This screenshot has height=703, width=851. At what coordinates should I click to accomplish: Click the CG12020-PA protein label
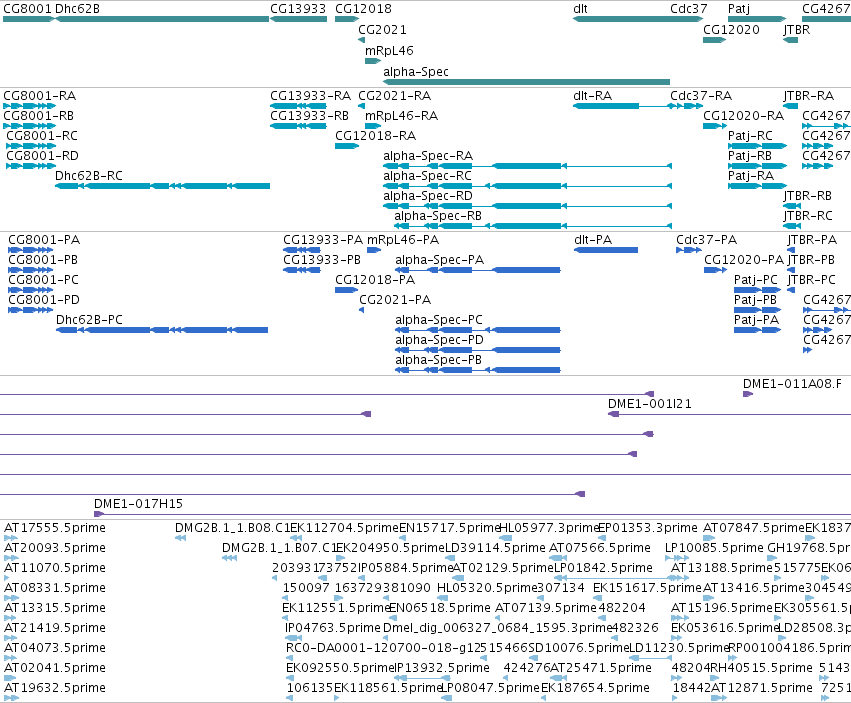(744, 259)
